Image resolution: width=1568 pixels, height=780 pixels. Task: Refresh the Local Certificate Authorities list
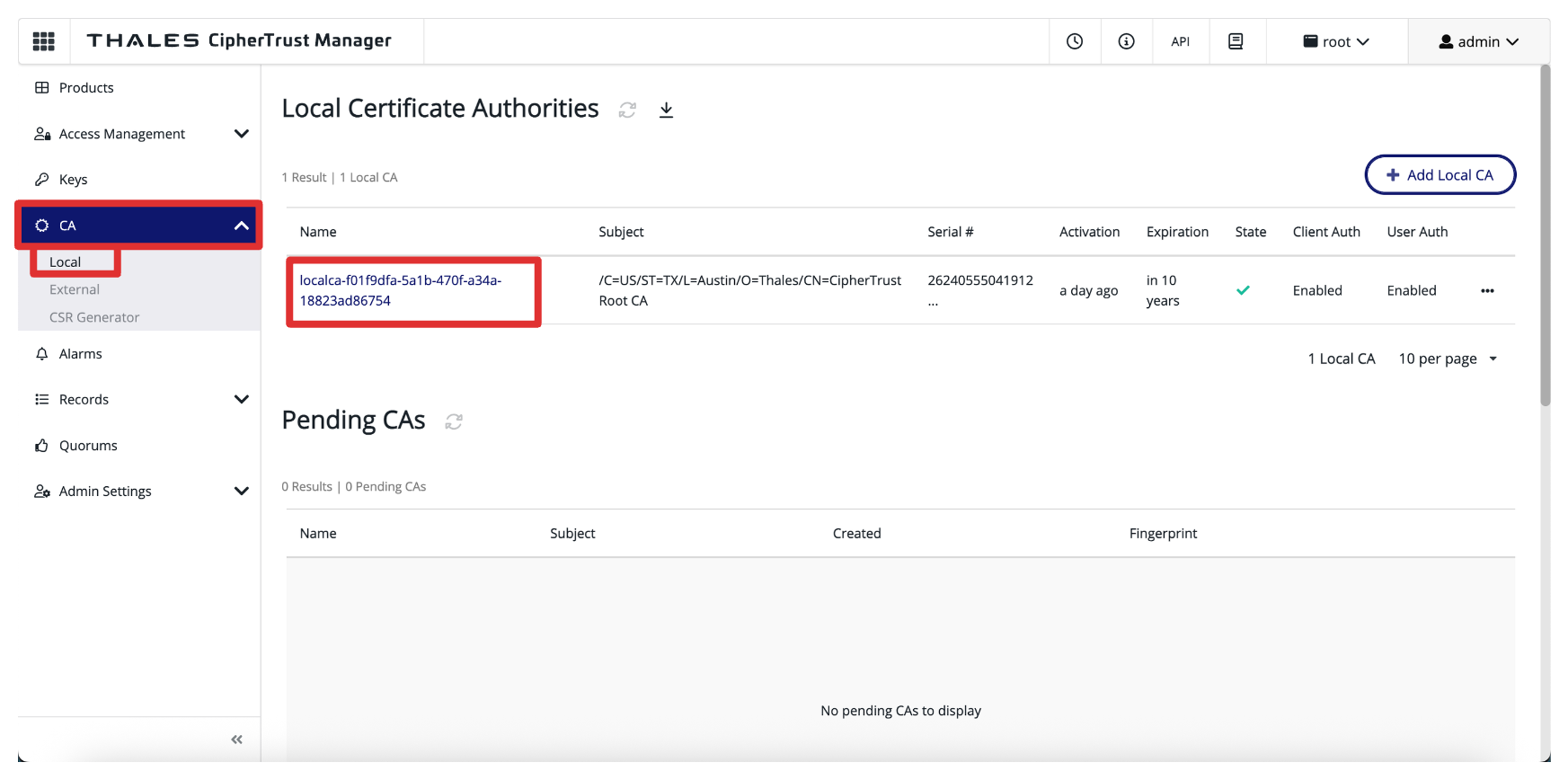click(627, 110)
